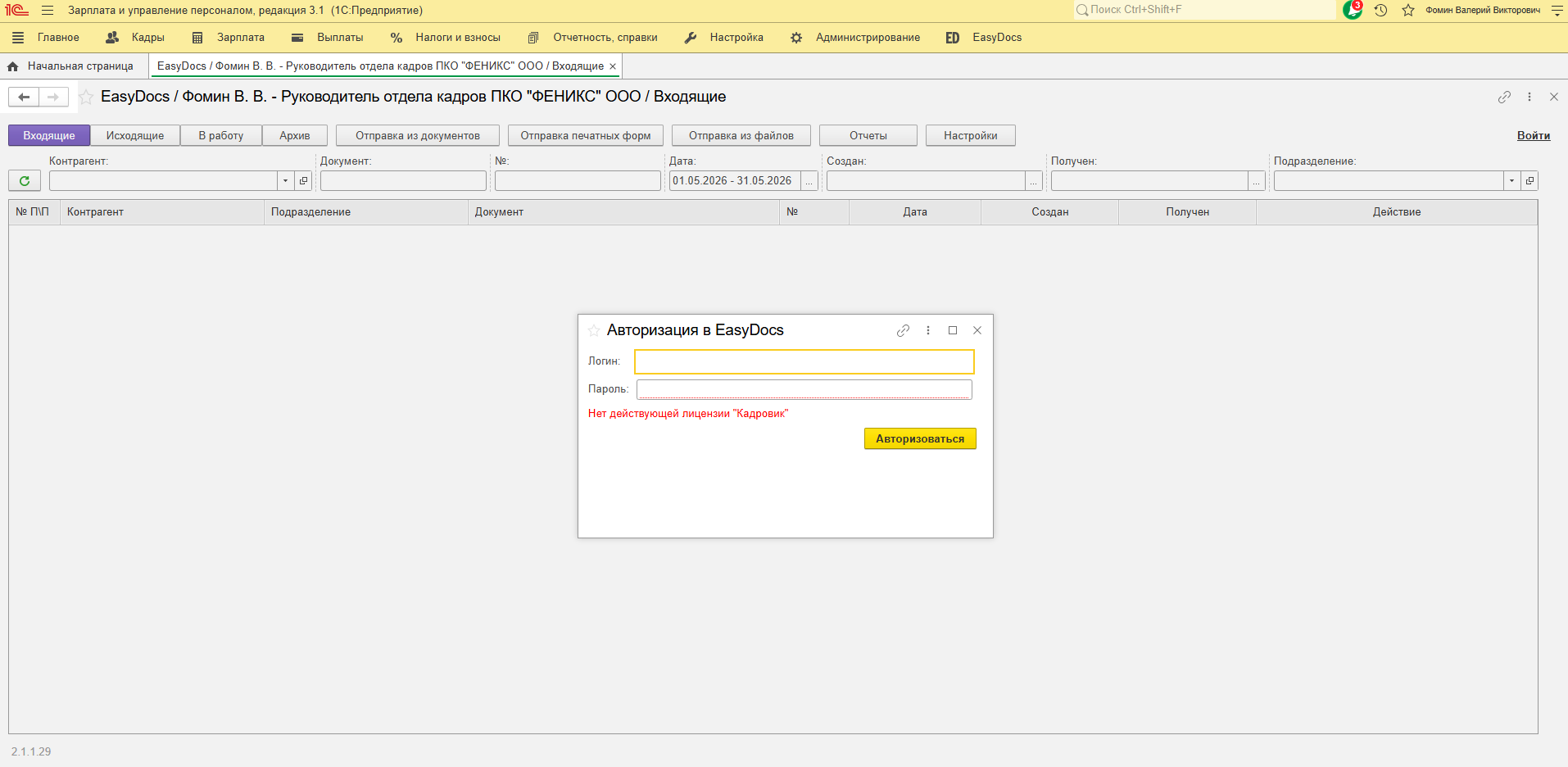This screenshot has width=1568, height=767.
Task: Click the Дата period field
Action: 735,180
